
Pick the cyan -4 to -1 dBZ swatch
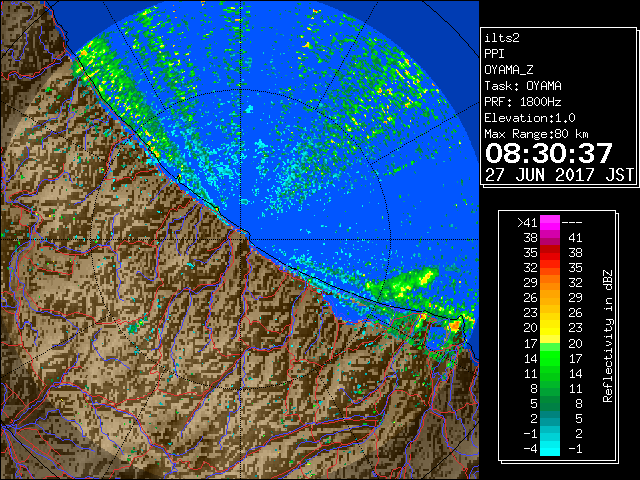point(550,448)
